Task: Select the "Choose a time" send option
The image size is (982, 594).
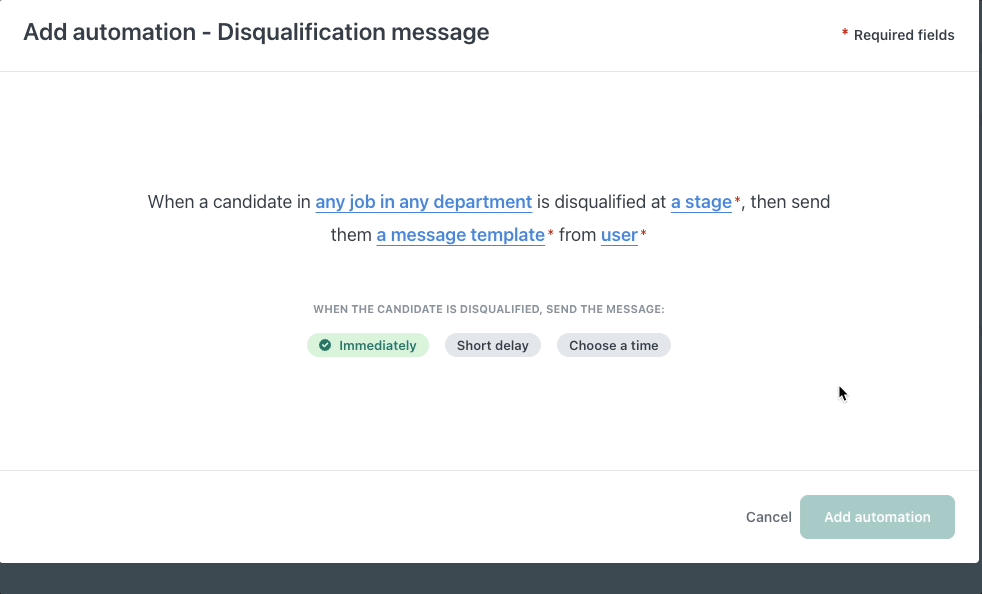Action: (613, 345)
